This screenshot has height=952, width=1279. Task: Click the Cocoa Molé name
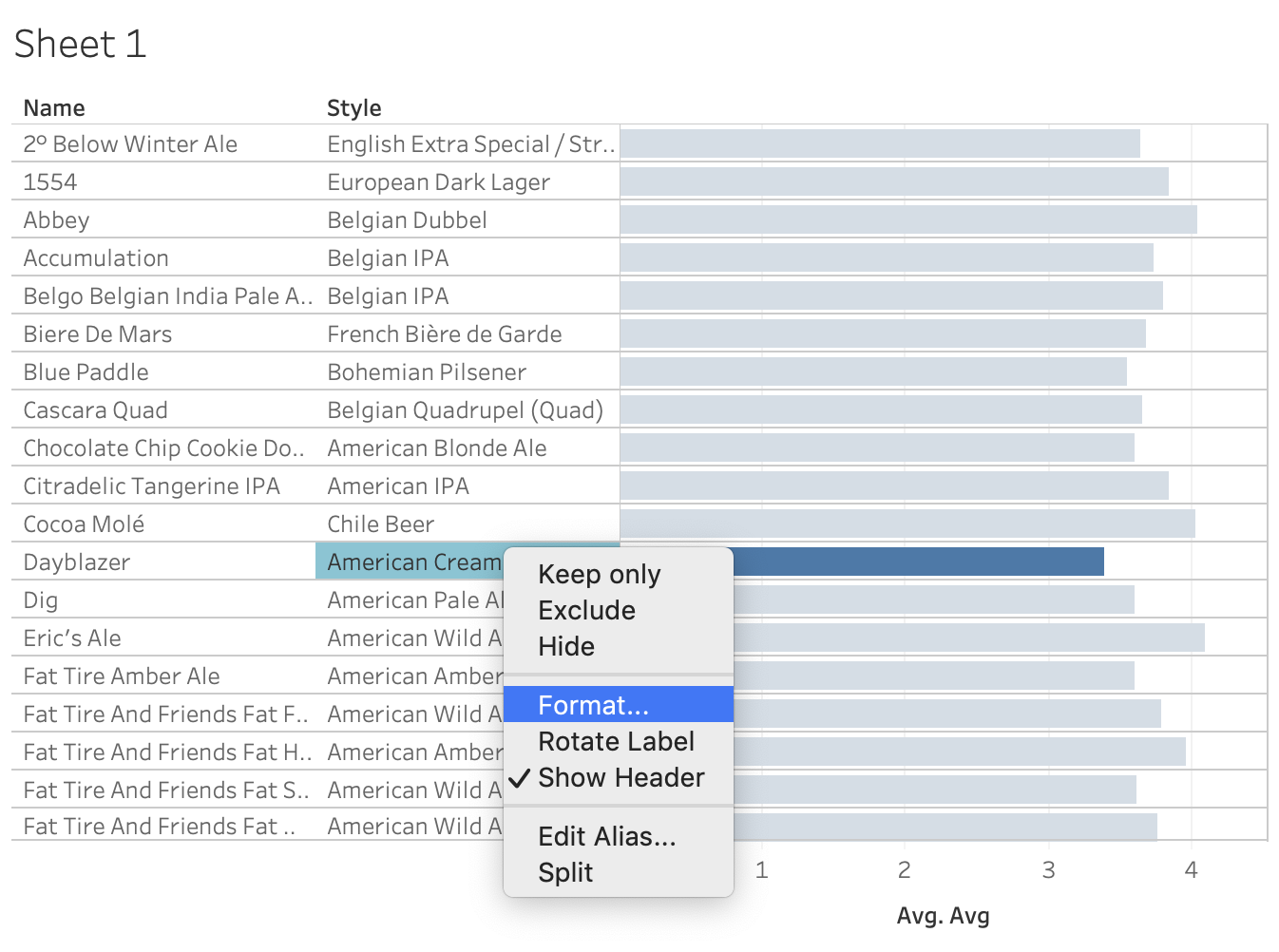point(84,524)
